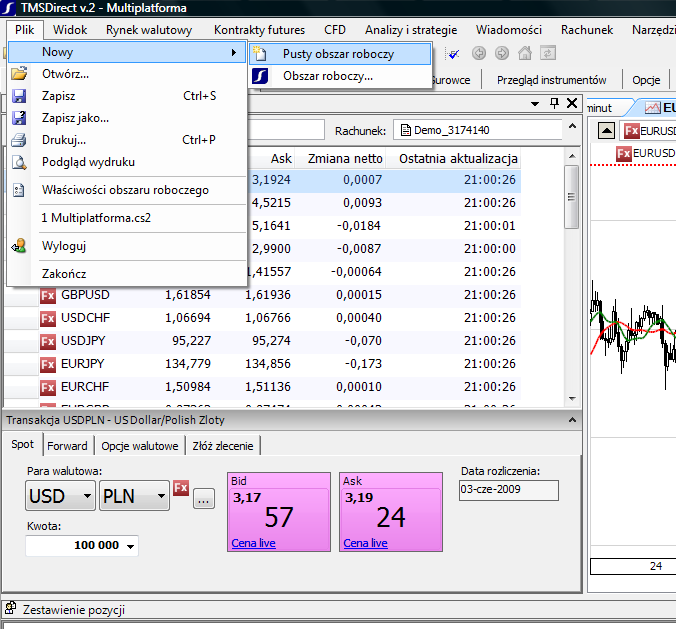
Task: Collapse the Transakcja USDPLN panel
Action: [572, 419]
